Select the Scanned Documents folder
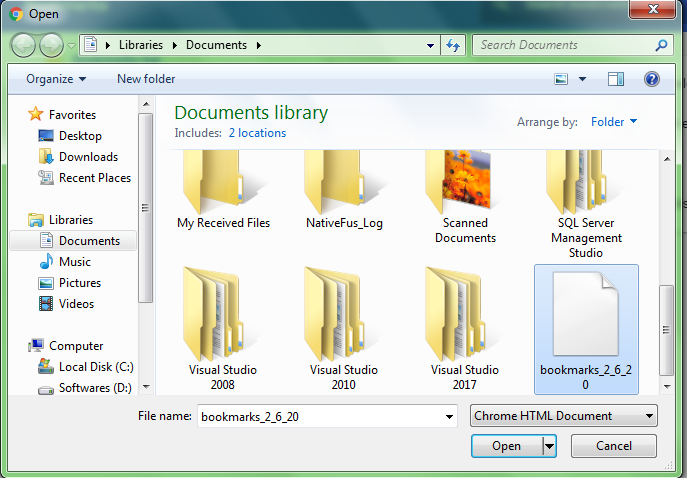Screen dimensions: 687x478 pyautogui.click(x=465, y=197)
